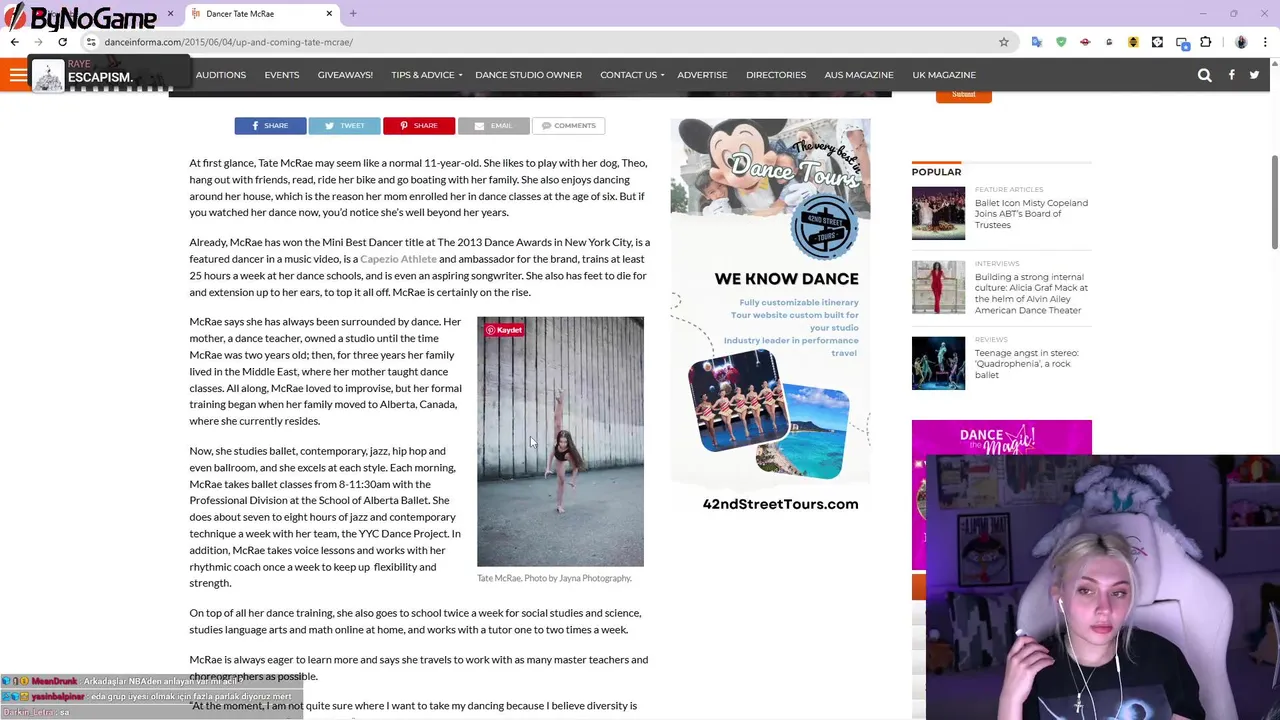Screen dimensions: 1280x720
Task: Click the FEATURE ARTICLES category label
Action: [x=1009, y=189]
